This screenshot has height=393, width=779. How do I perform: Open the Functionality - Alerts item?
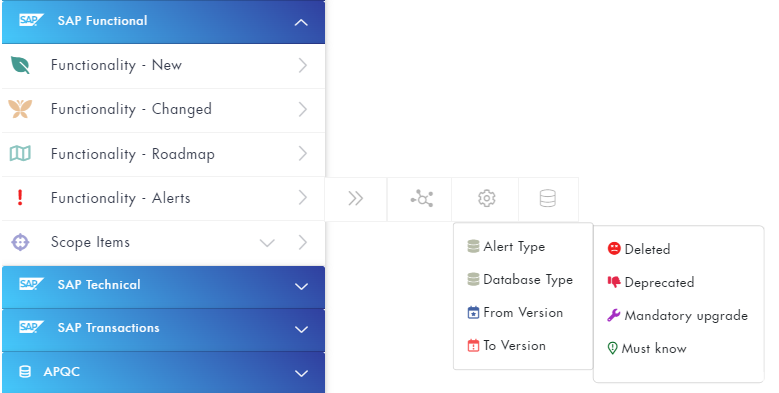click(163, 198)
